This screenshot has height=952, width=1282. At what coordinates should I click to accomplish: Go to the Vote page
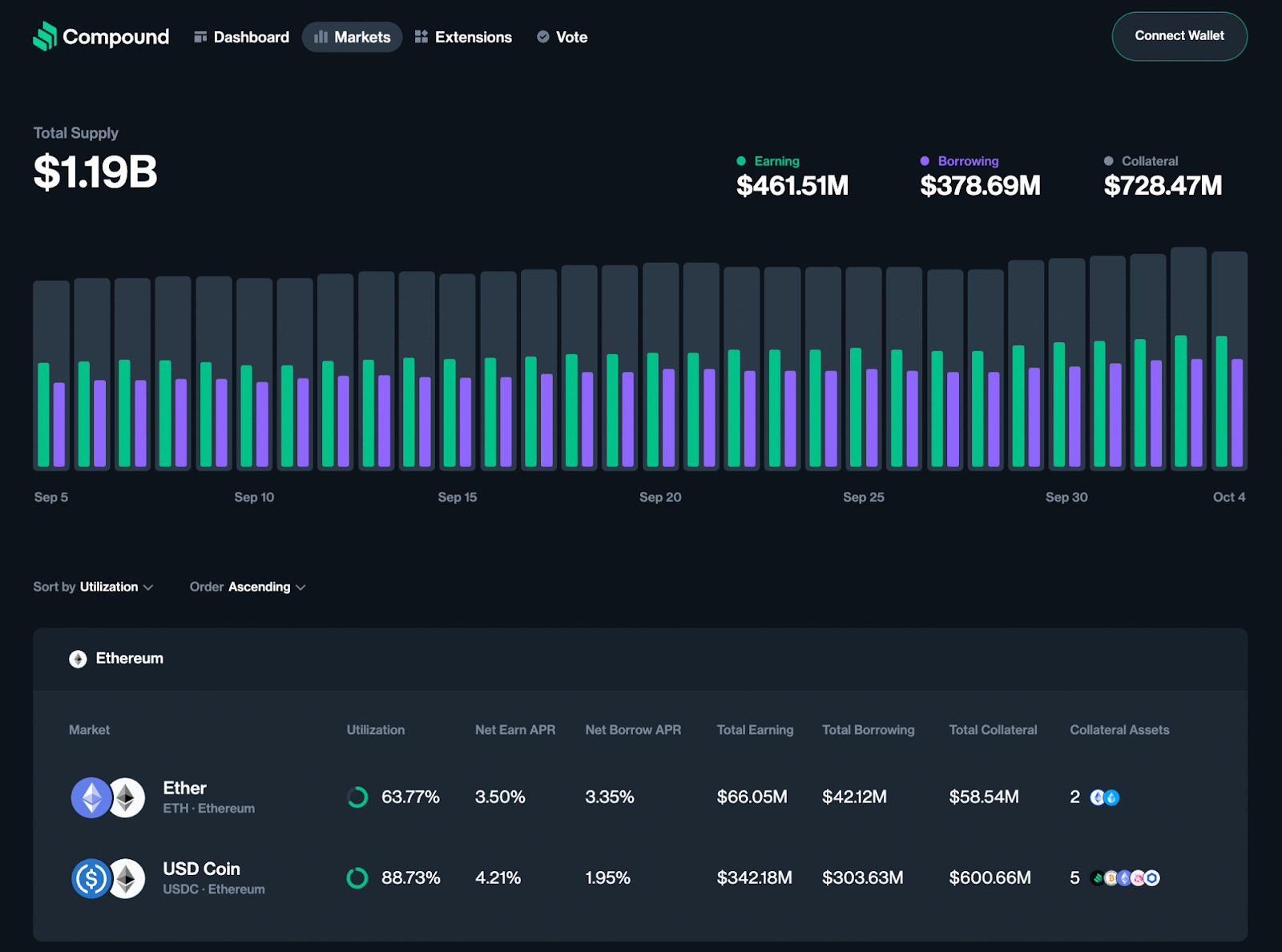(562, 37)
